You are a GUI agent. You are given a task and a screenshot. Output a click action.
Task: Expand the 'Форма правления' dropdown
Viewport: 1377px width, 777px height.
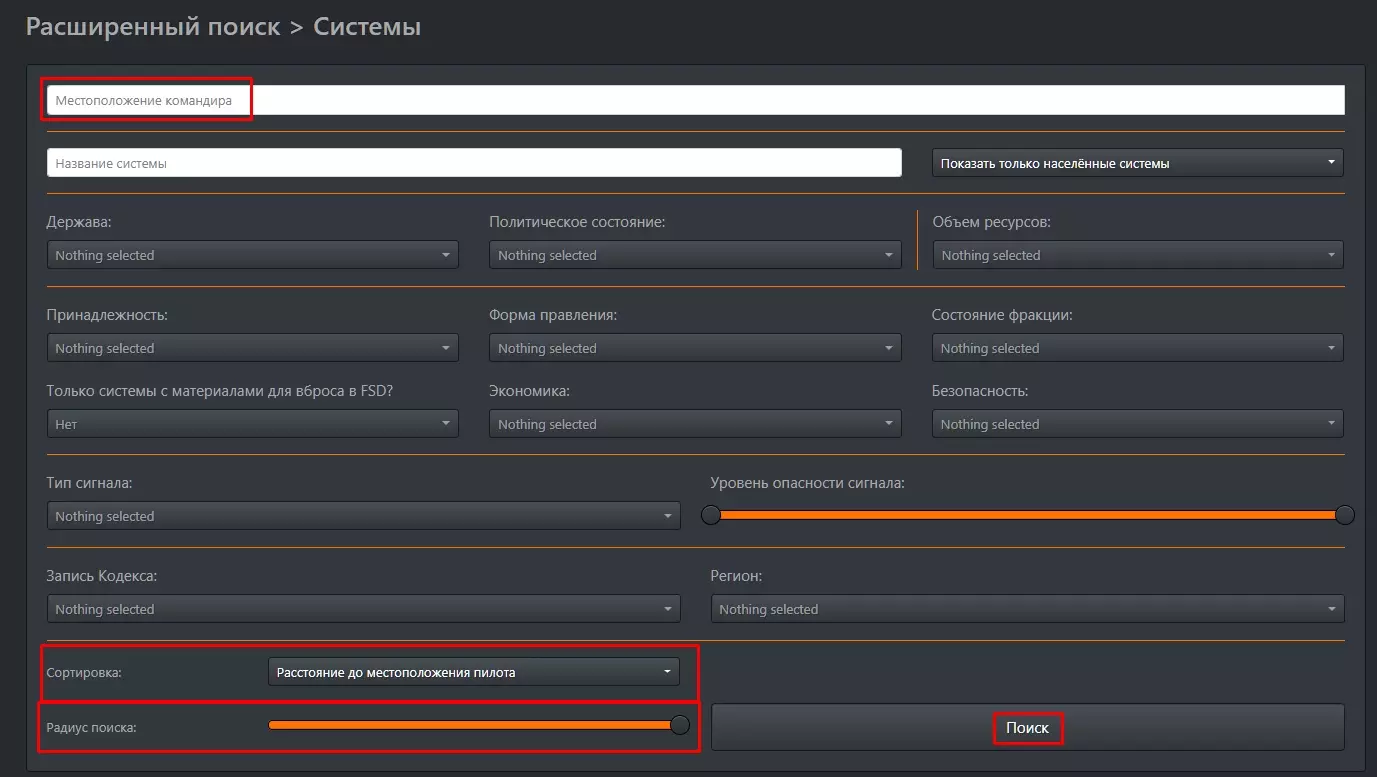pos(695,348)
